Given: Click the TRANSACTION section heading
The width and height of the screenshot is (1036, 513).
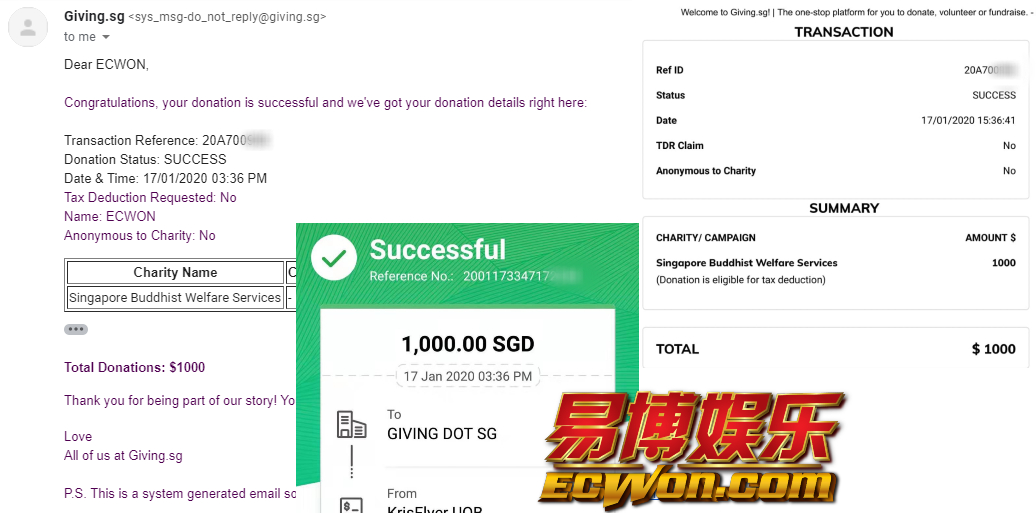Looking at the screenshot, I should pyautogui.click(x=844, y=32).
